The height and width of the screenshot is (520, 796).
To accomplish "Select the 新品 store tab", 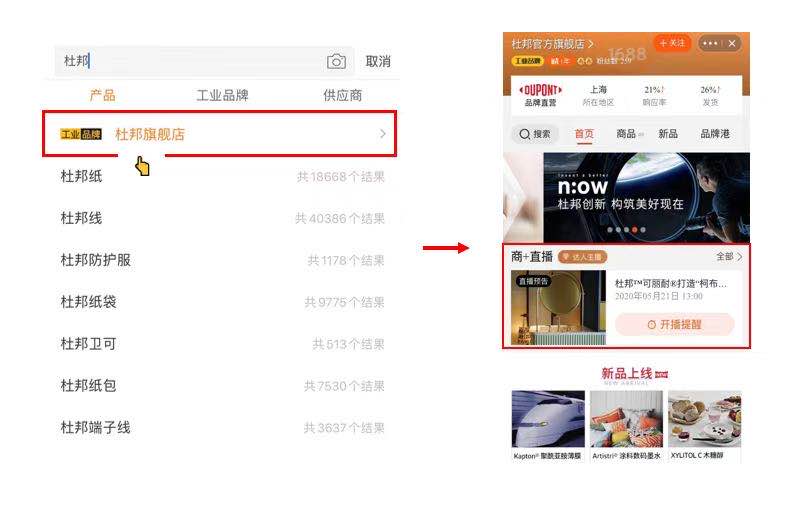I will (x=668, y=134).
